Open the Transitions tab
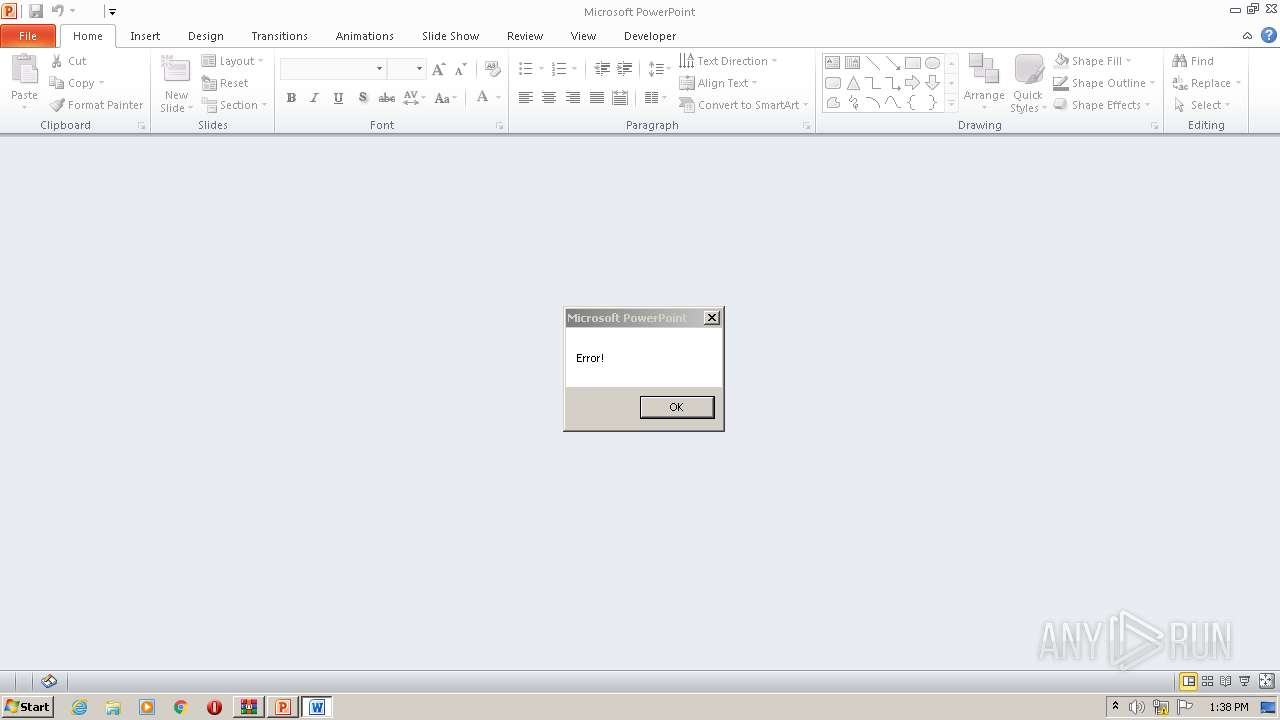Viewport: 1280px width, 720px height. click(x=279, y=36)
